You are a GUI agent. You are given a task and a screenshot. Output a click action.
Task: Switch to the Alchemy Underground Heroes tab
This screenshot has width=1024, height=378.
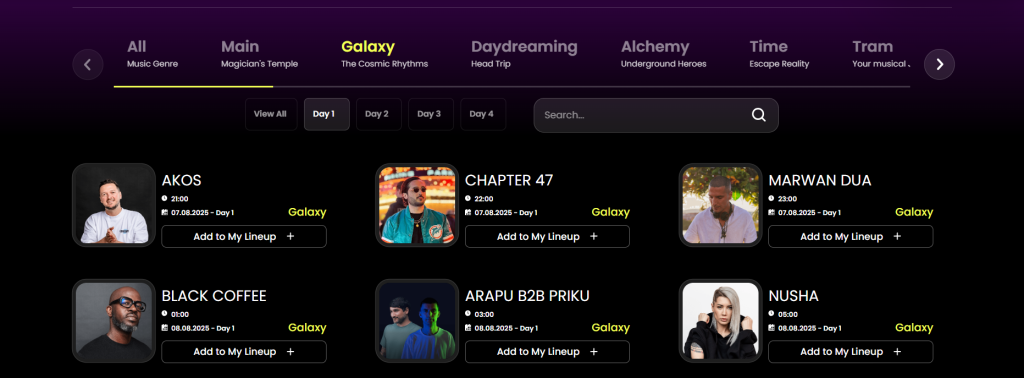pos(663,54)
